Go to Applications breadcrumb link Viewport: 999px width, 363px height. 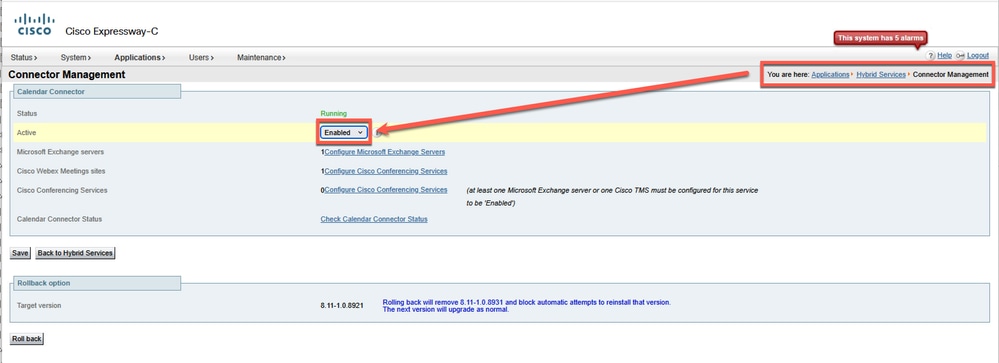point(830,75)
